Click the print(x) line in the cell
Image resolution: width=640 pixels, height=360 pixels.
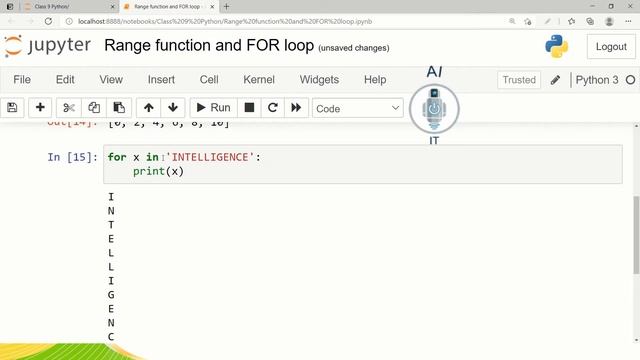click(x=158, y=171)
